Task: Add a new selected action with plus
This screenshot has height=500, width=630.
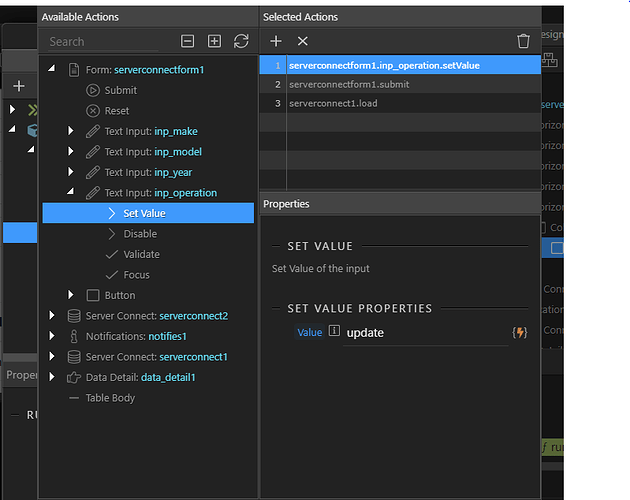Action: 276,41
